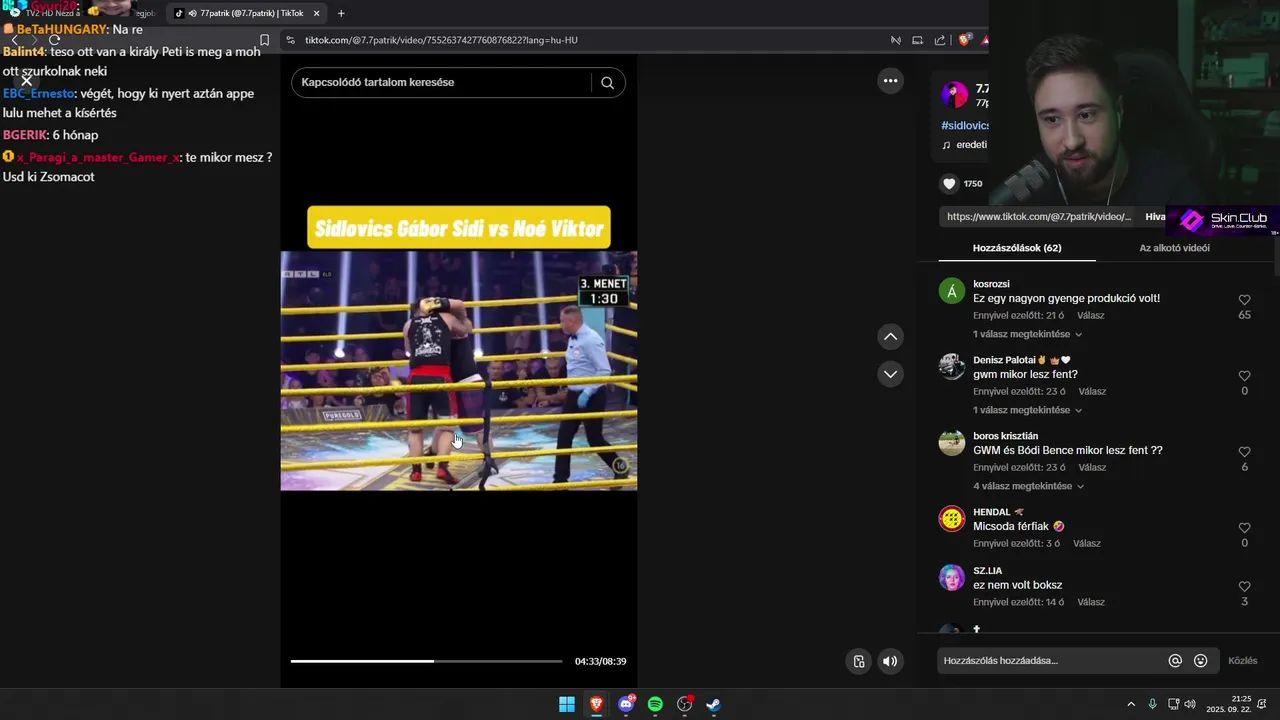The image size is (1280, 720).
Task: Open Denisz Palotai's profile avatar
Action: [x=952, y=367]
